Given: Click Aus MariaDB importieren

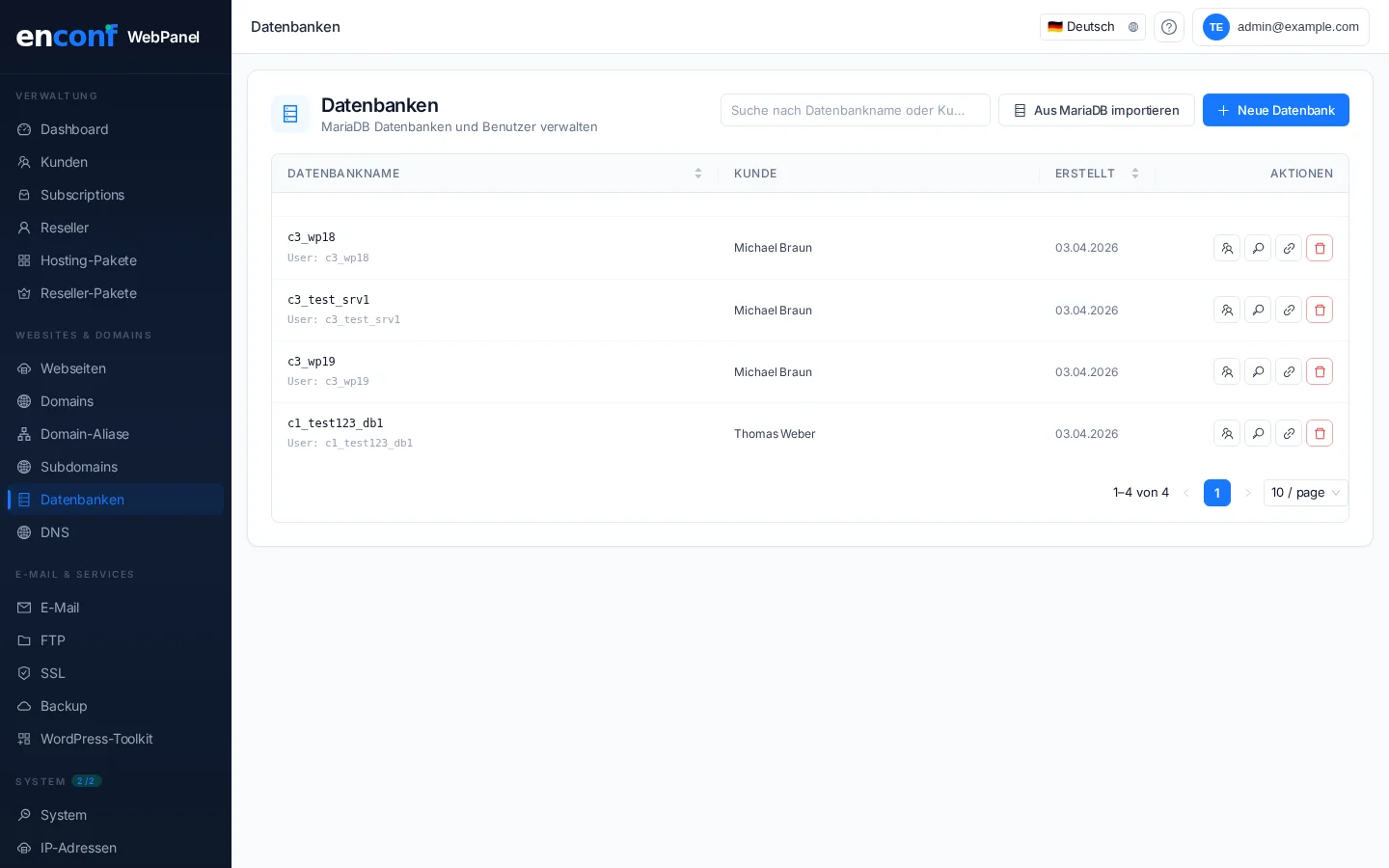Looking at the screenshot, I should point(1097,110).
